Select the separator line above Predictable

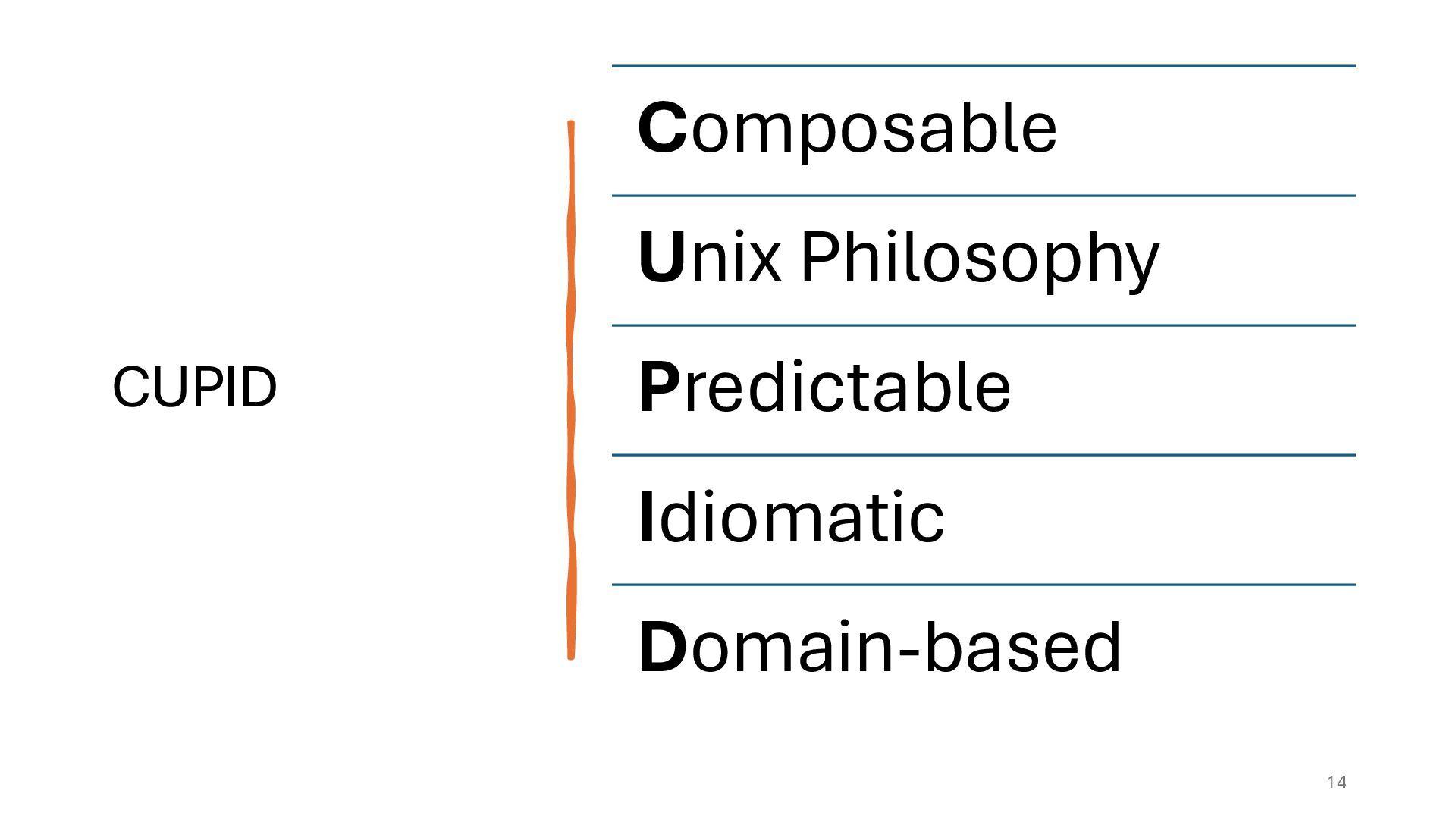984,325
